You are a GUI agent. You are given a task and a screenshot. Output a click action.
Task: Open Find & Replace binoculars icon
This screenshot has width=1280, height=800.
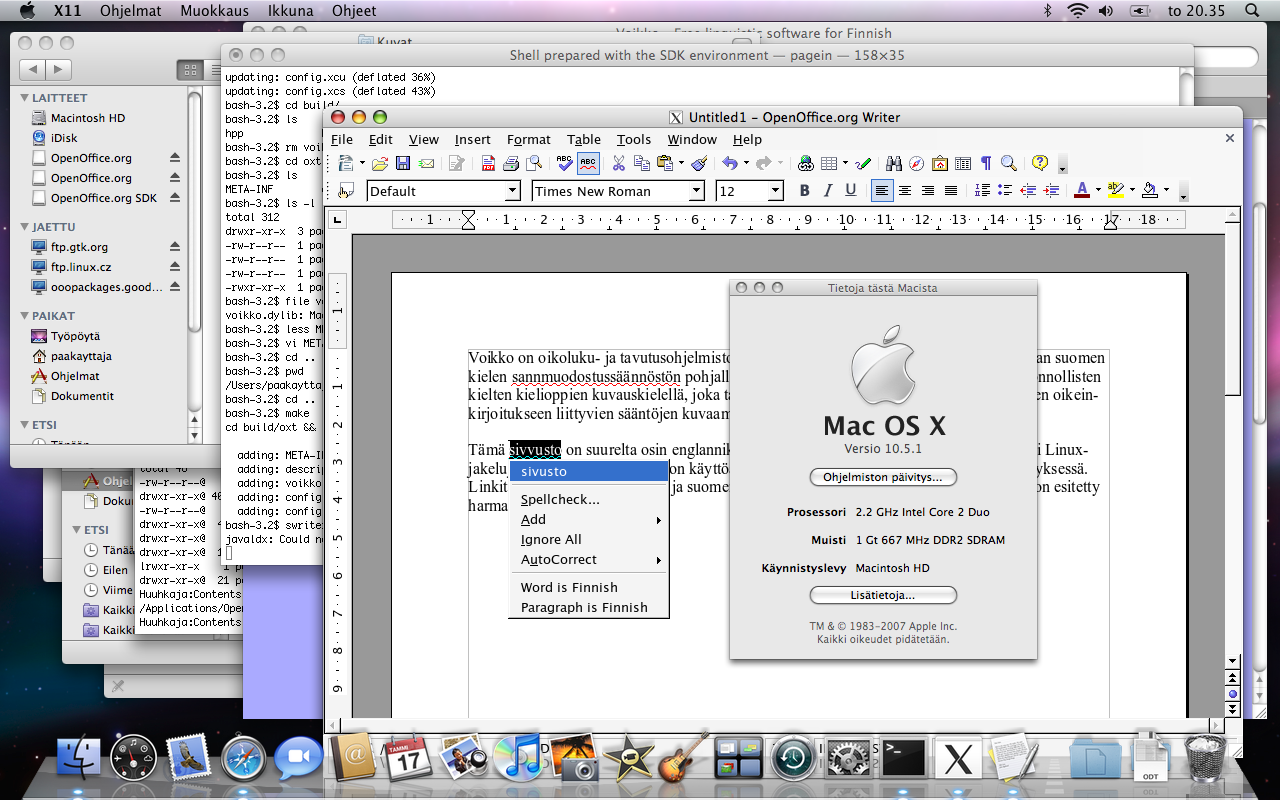[894, 163]
